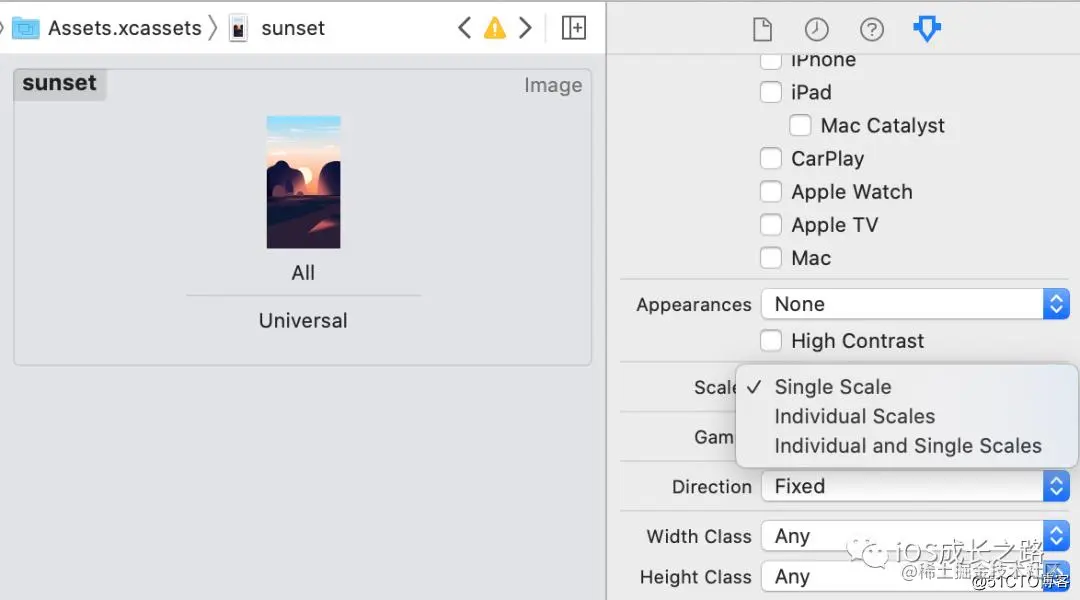Show the Attributes inspector tab
The height and width of the screenshot is (600, 1080).
click(927, 29)
